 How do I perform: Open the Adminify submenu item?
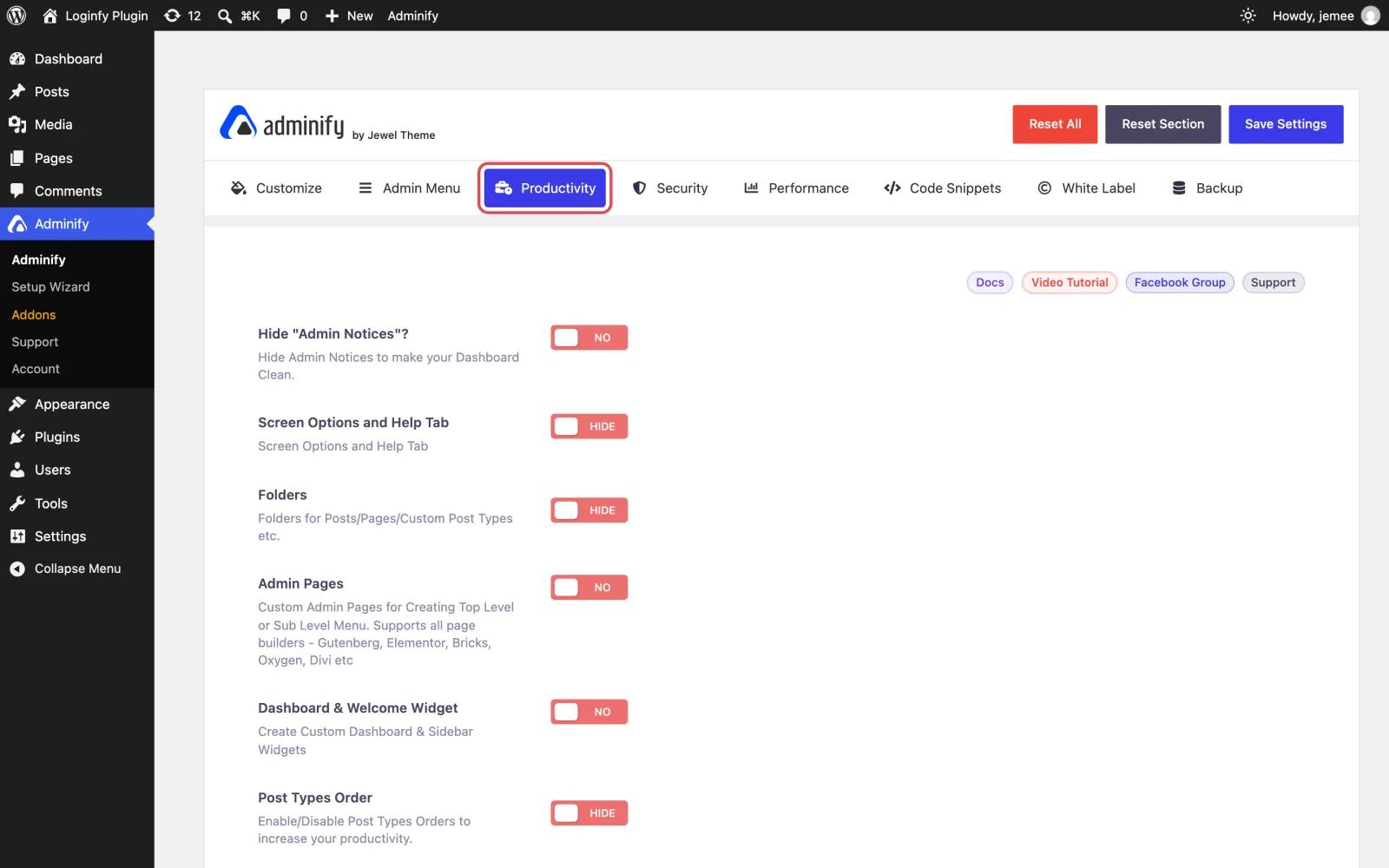pos(38,260)
